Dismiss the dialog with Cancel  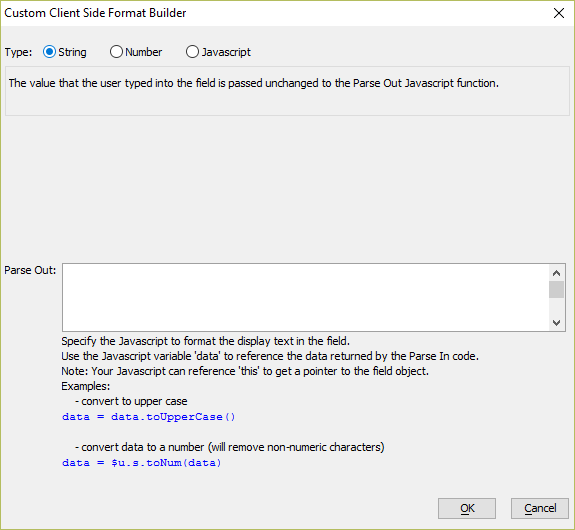pyautogui.click(x=540, y=508)
